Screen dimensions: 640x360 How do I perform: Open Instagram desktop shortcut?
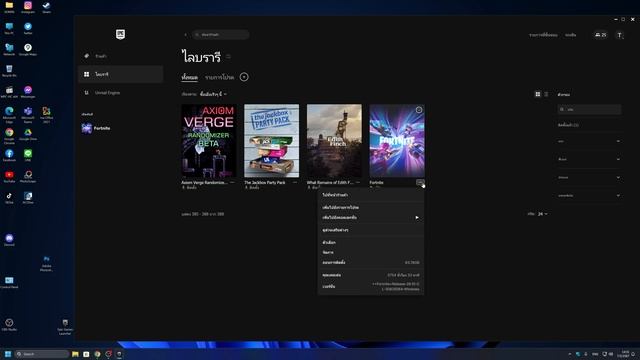(28, 7)
